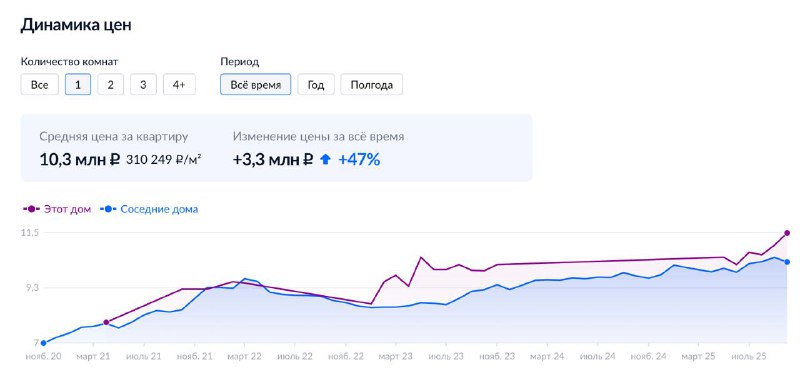Choose the 3-room filter button
Screen dimensions: 800x382
tap(143, 85)
